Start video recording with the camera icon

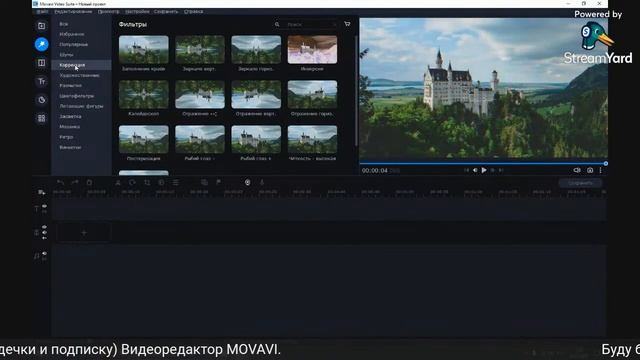[x=247, y=182]
